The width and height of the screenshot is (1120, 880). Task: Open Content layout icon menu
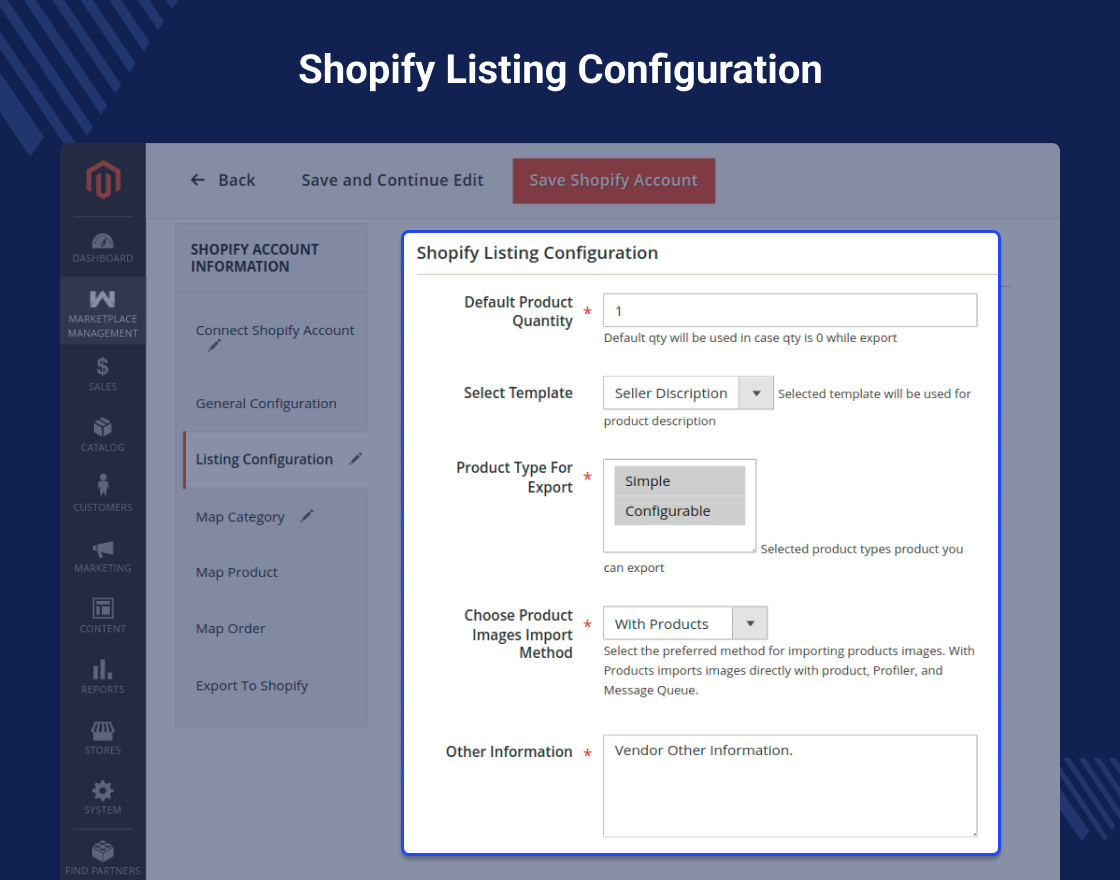coord(103,616)
